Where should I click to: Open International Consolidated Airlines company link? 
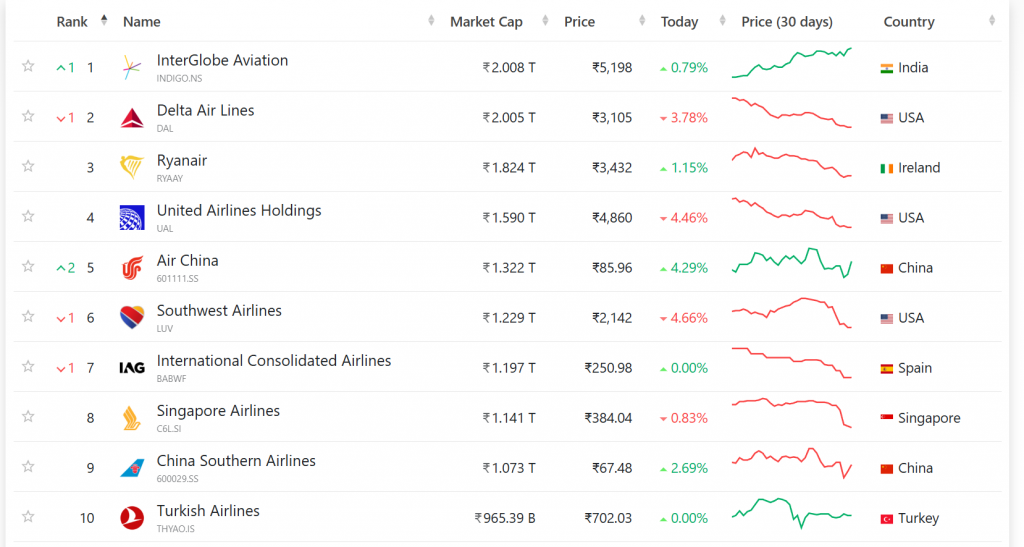click(274, 361)
